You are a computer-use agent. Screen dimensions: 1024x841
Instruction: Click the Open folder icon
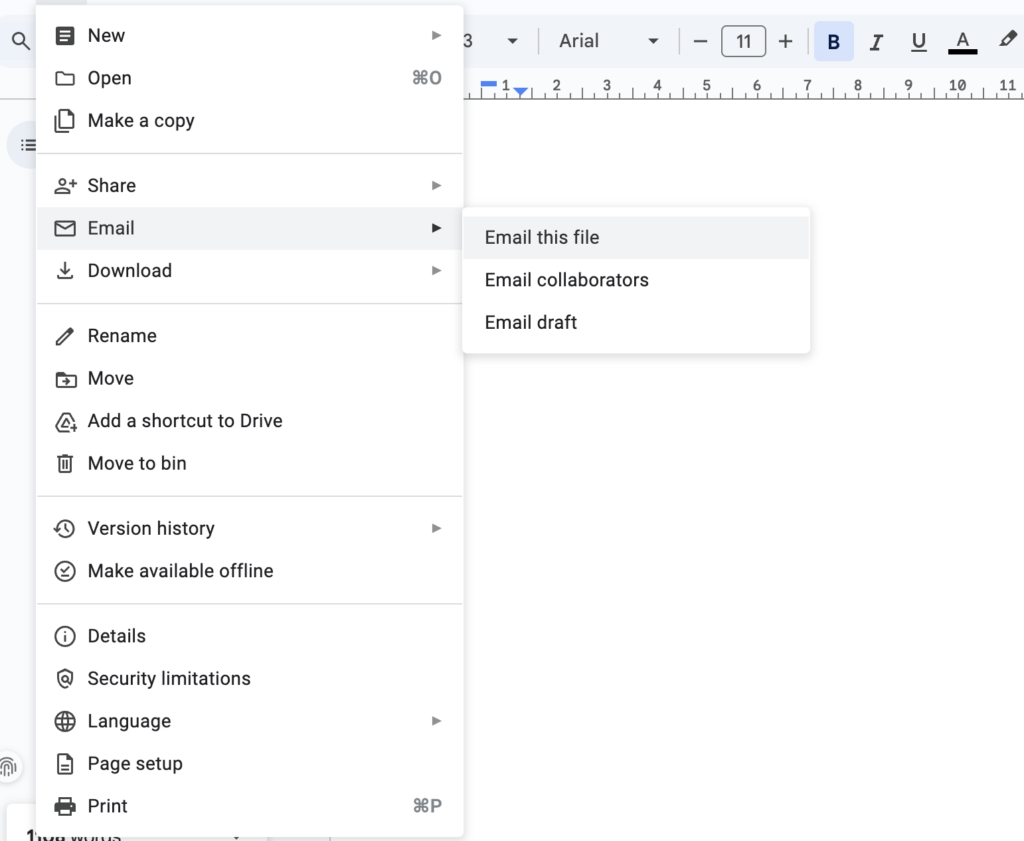point(65,78)
